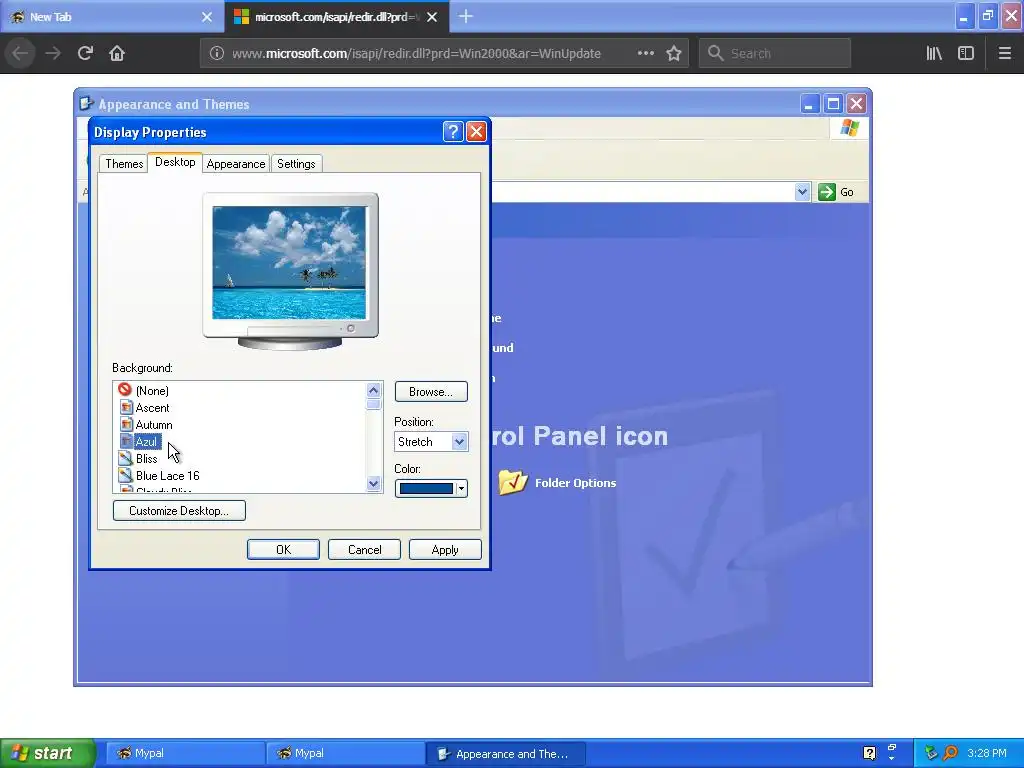Image resolution: width=1024 pixels, height=768 pixels.
Task: Switch to the New Tab browser tab
Action: tap(111, 17)
